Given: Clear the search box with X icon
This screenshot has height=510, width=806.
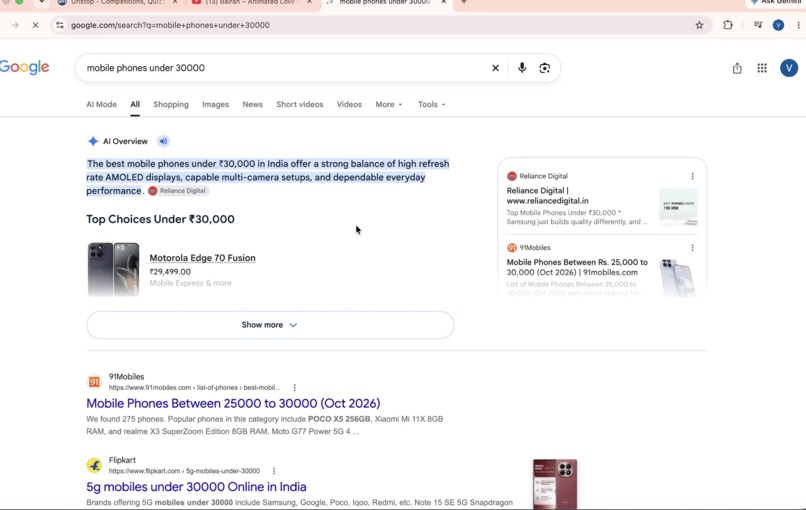Looking at the screenshot, I should 496,68.
